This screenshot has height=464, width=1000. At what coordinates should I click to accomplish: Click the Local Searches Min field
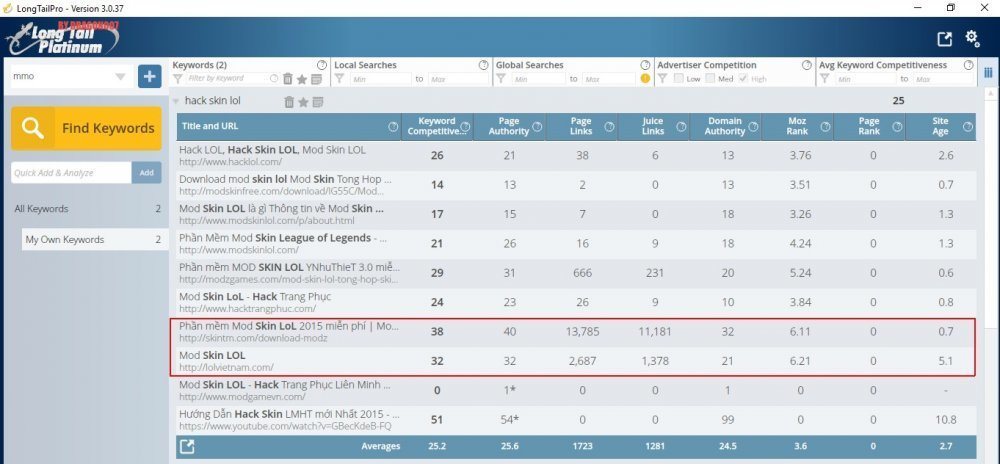(380, 79)
